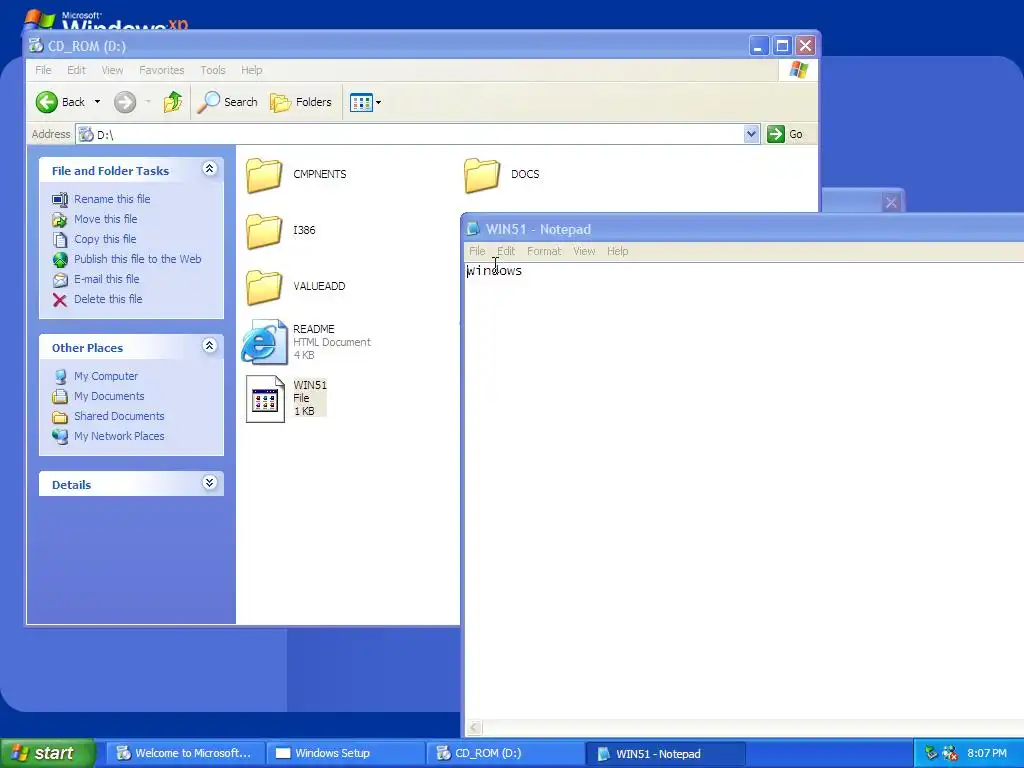
Task: Open the Start menu
Action: tap(47, 753)
